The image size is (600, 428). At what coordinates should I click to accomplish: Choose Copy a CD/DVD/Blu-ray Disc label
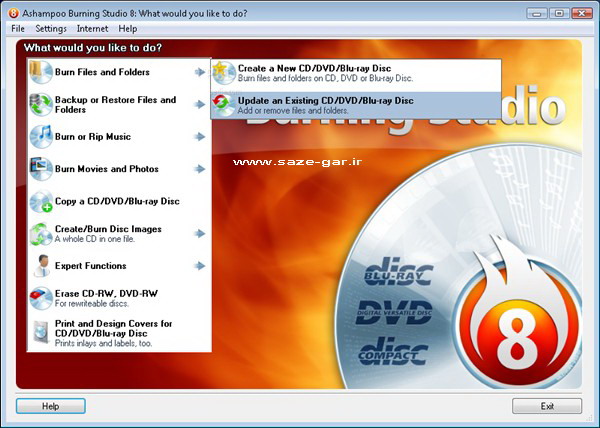[x=117, y=201]
